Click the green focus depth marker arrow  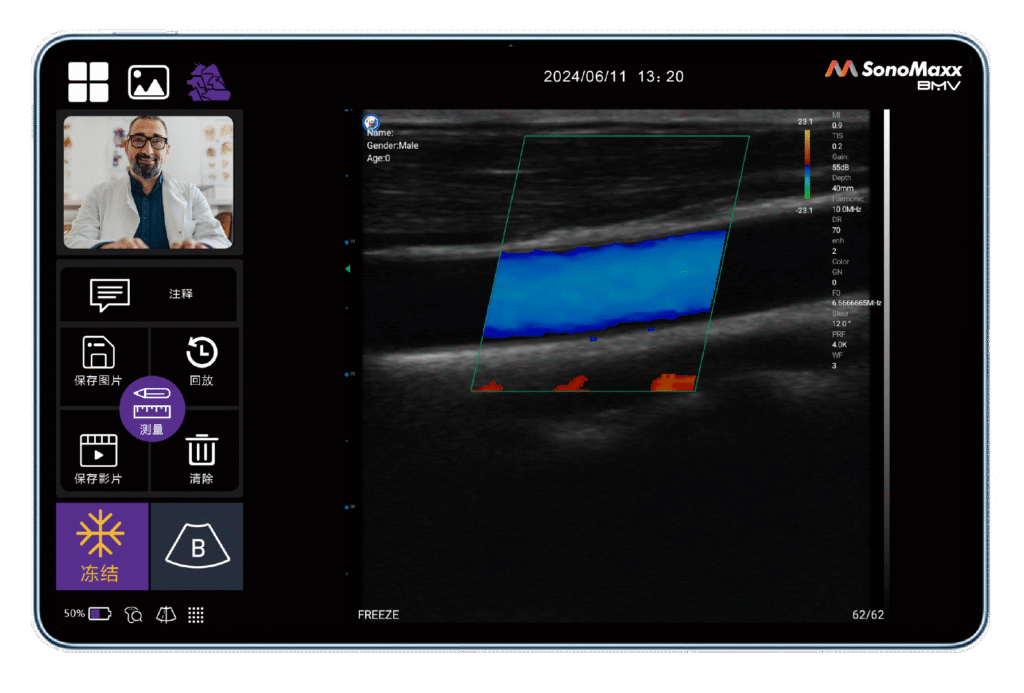pos(348,269)
